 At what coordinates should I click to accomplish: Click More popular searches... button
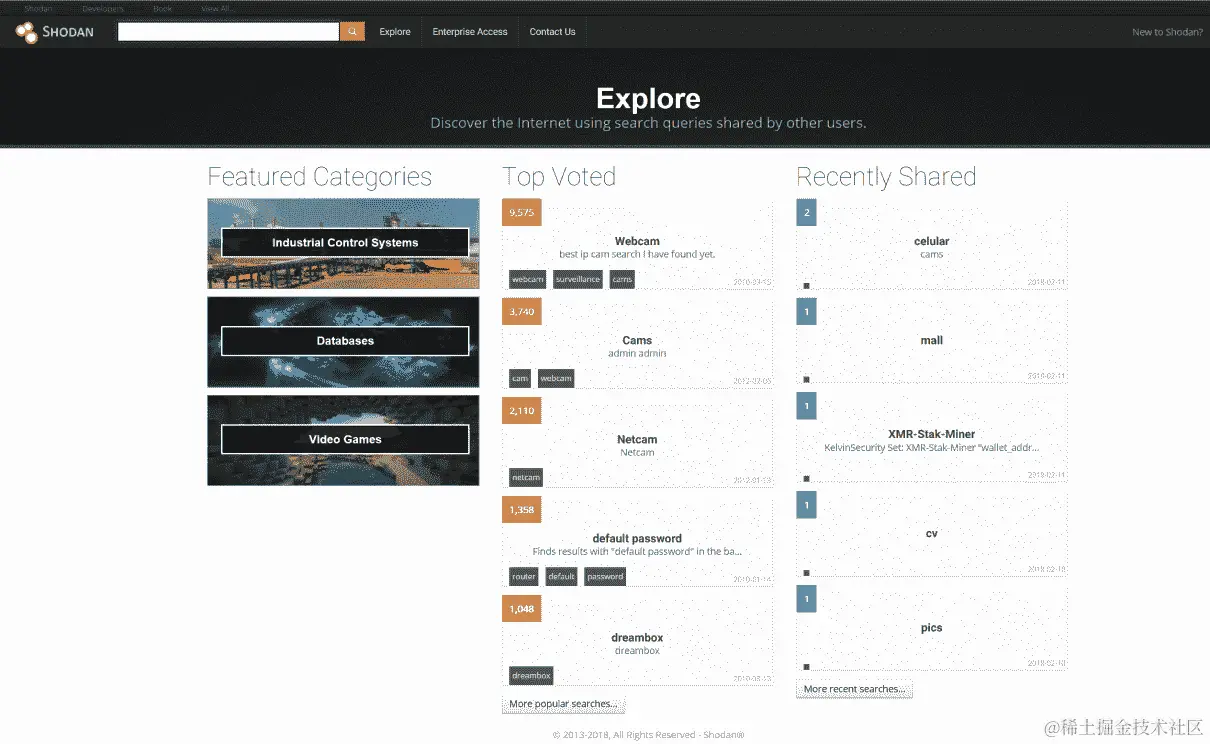pos(563,704)
